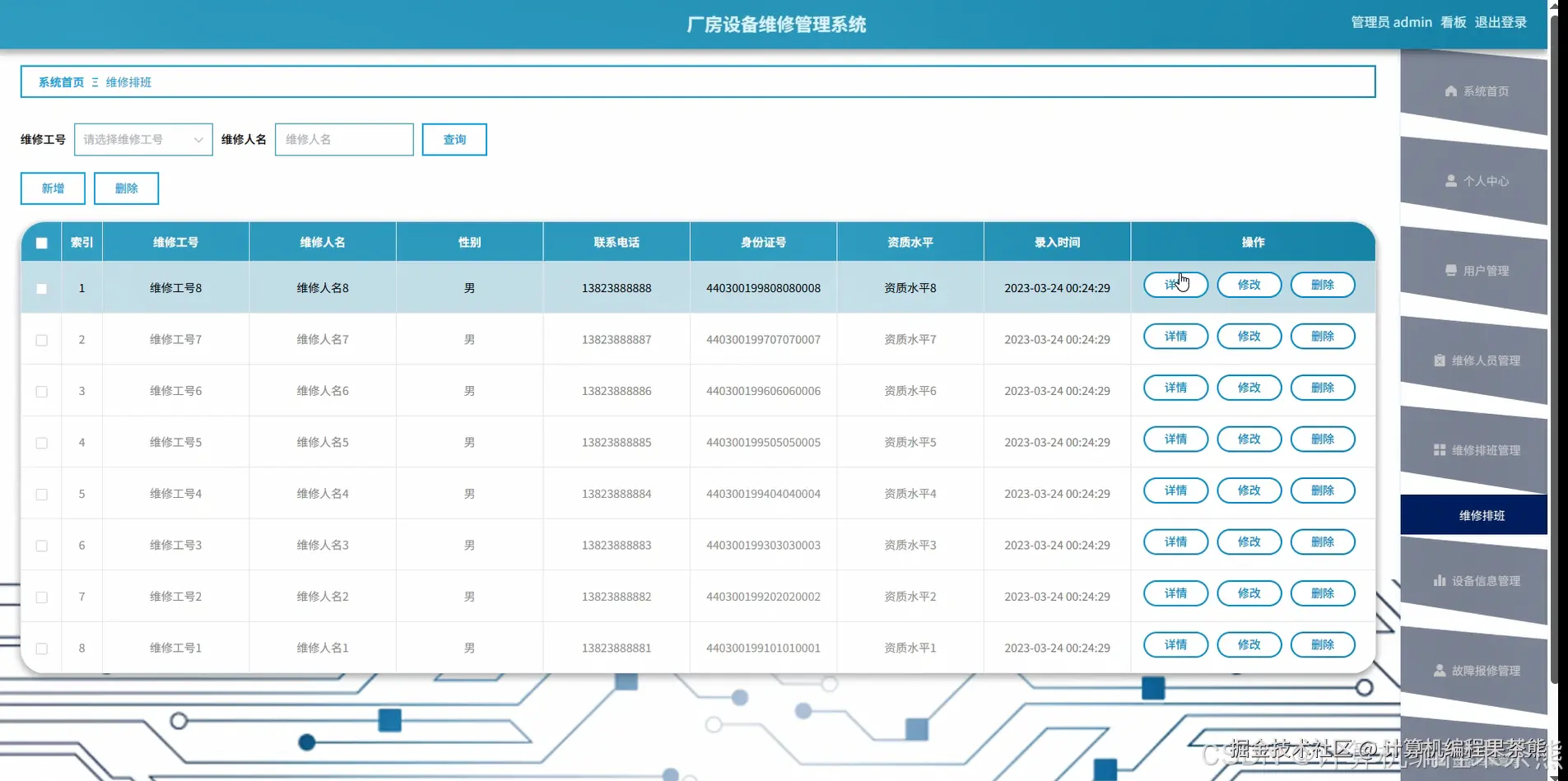Click 修改 for 维修工号2

coord(1249,593)
